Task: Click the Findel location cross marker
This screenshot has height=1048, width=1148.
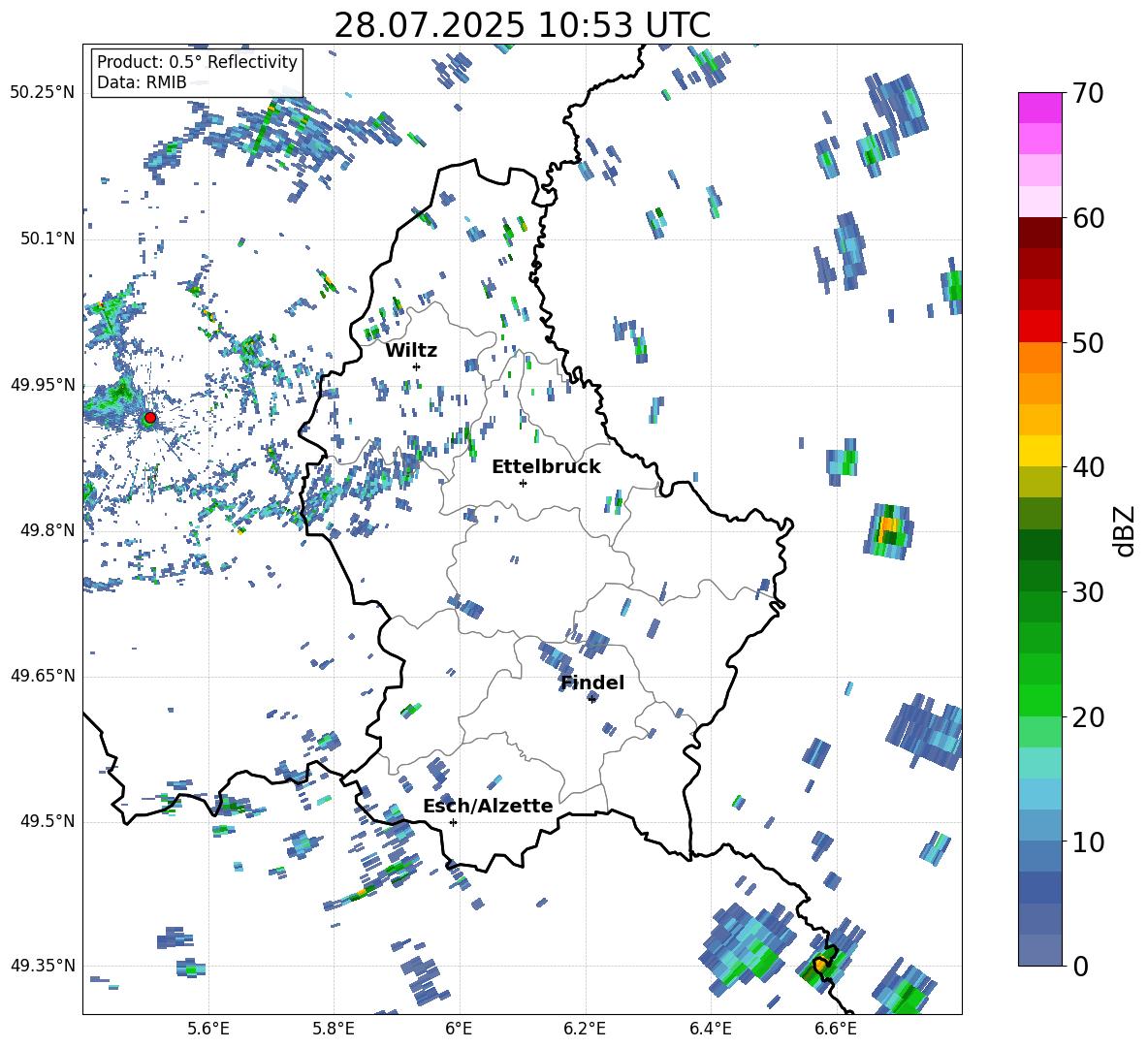Action: click(x=591, y=700)
